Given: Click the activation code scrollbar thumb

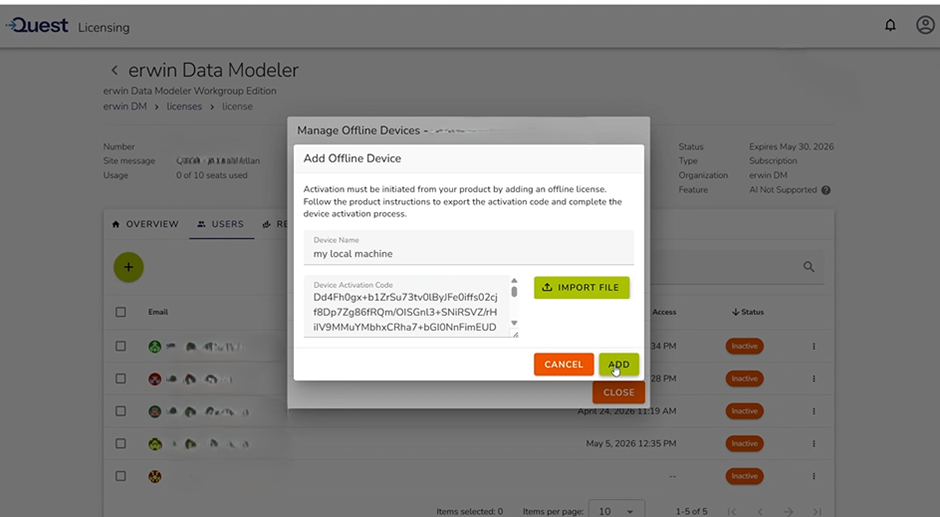Looking at the screenshot, I should (514, 291).
